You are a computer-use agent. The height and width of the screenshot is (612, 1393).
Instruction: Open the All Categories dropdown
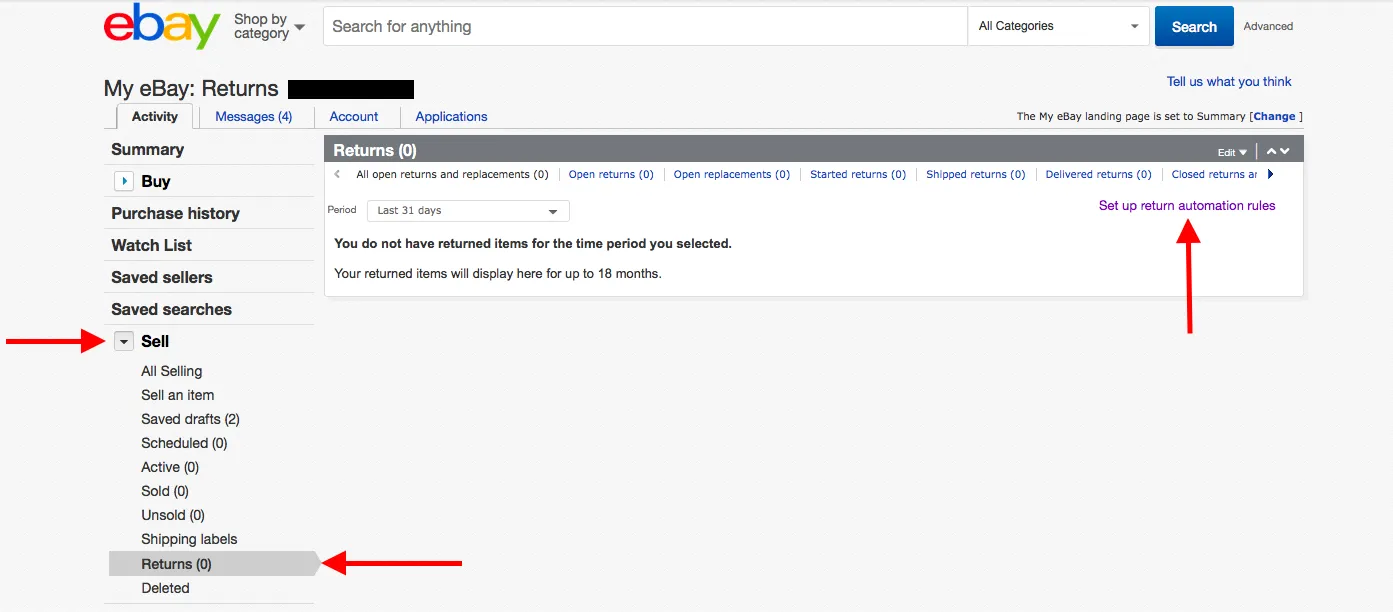point(1059,26)
